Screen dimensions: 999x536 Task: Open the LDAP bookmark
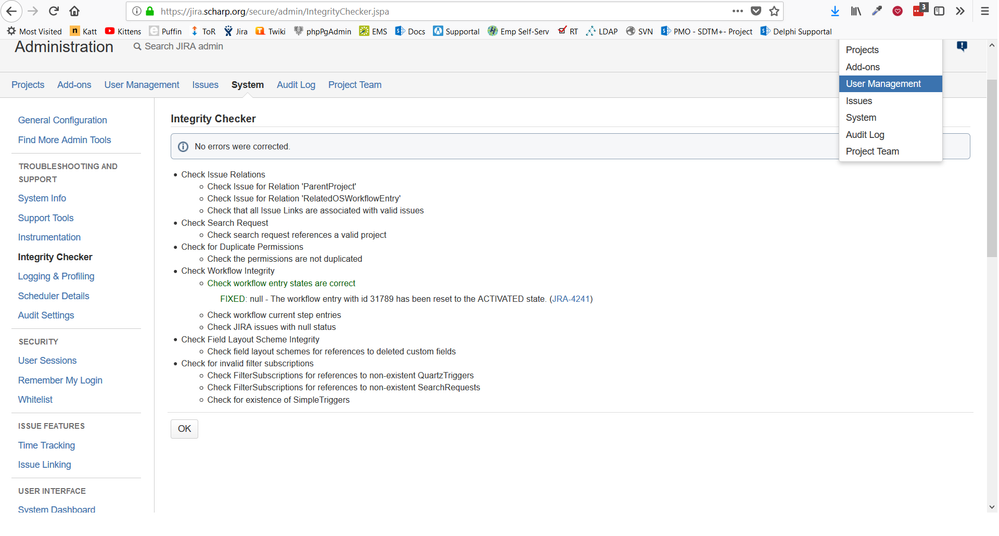(601, 31)
